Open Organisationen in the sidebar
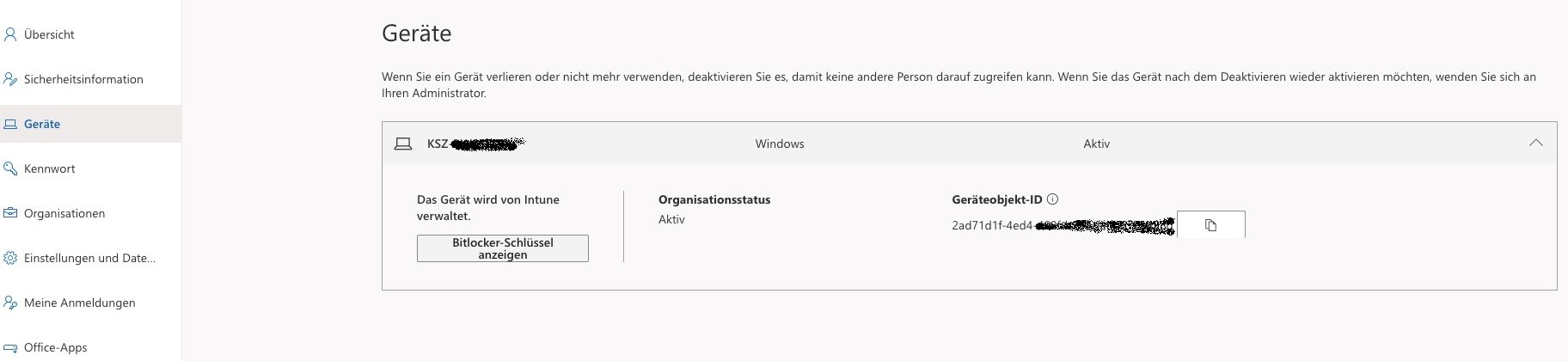The width and height of the screenshot is (1568, 361). coord(64,213)
